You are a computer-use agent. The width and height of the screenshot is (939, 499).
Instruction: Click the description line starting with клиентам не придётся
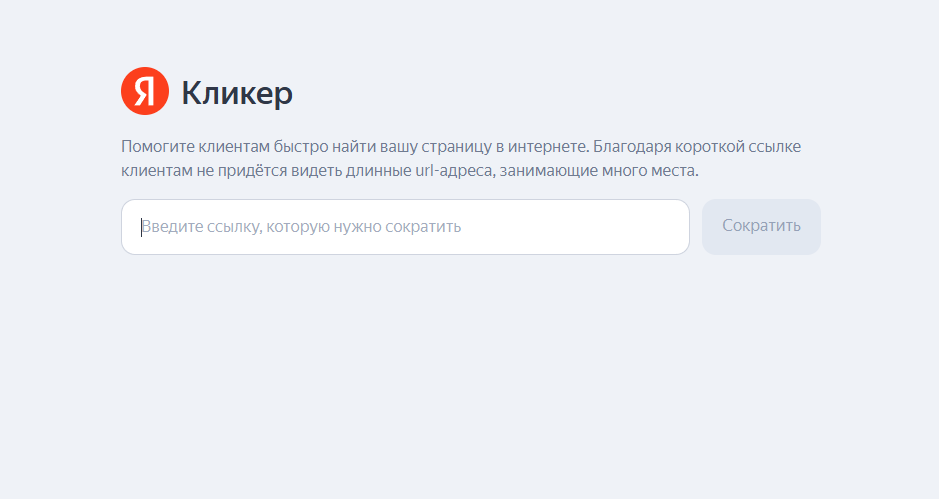pyautogui.click(x=410, y=171)
